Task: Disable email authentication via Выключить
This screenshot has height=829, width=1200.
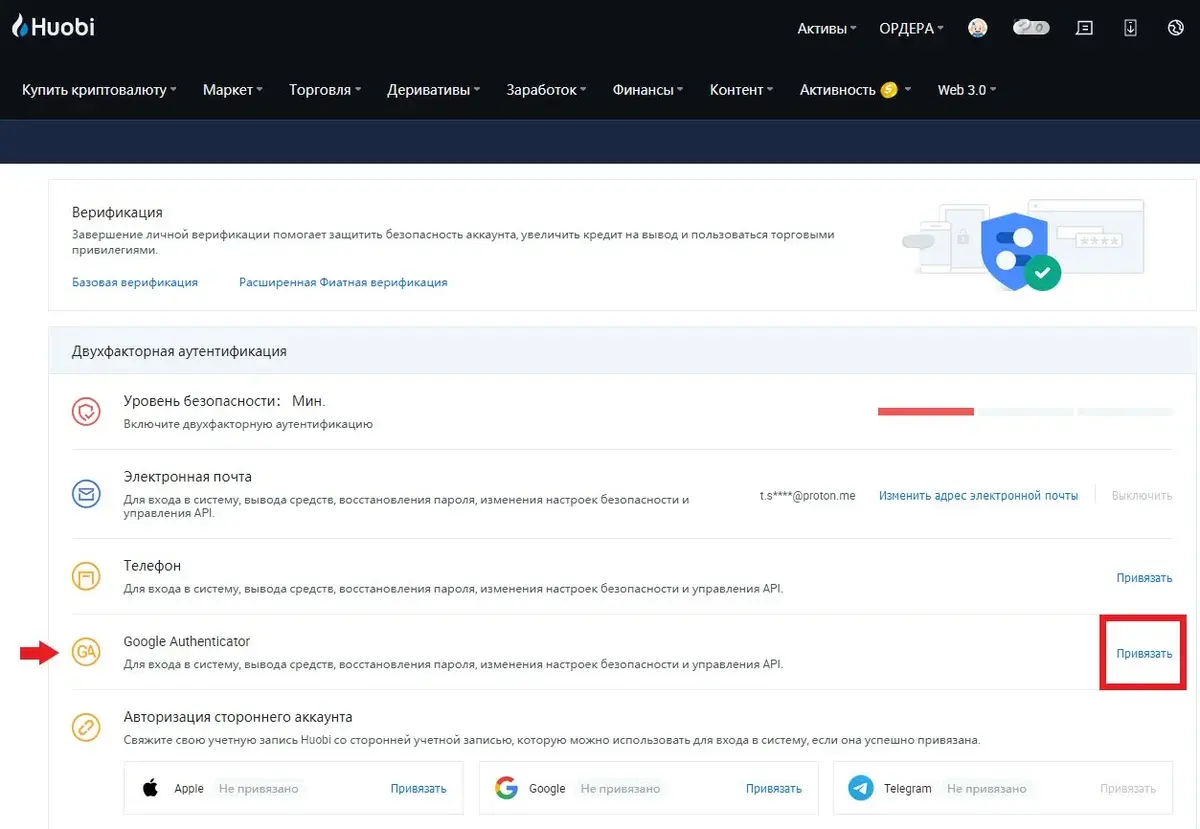Action: coord(1141,495)
